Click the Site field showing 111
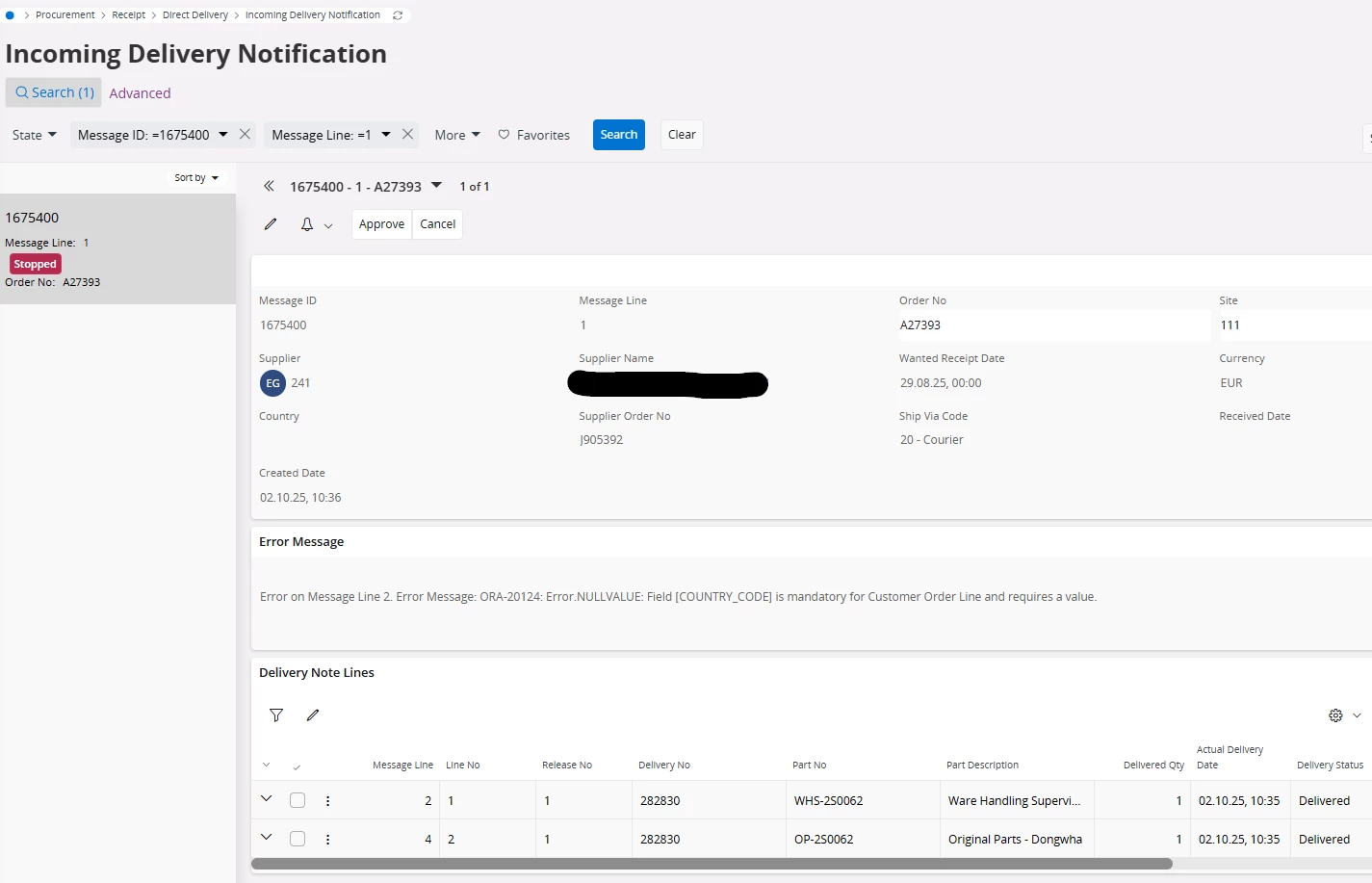Viewport: 1372px width, 883px height. tap(1295, 325)
